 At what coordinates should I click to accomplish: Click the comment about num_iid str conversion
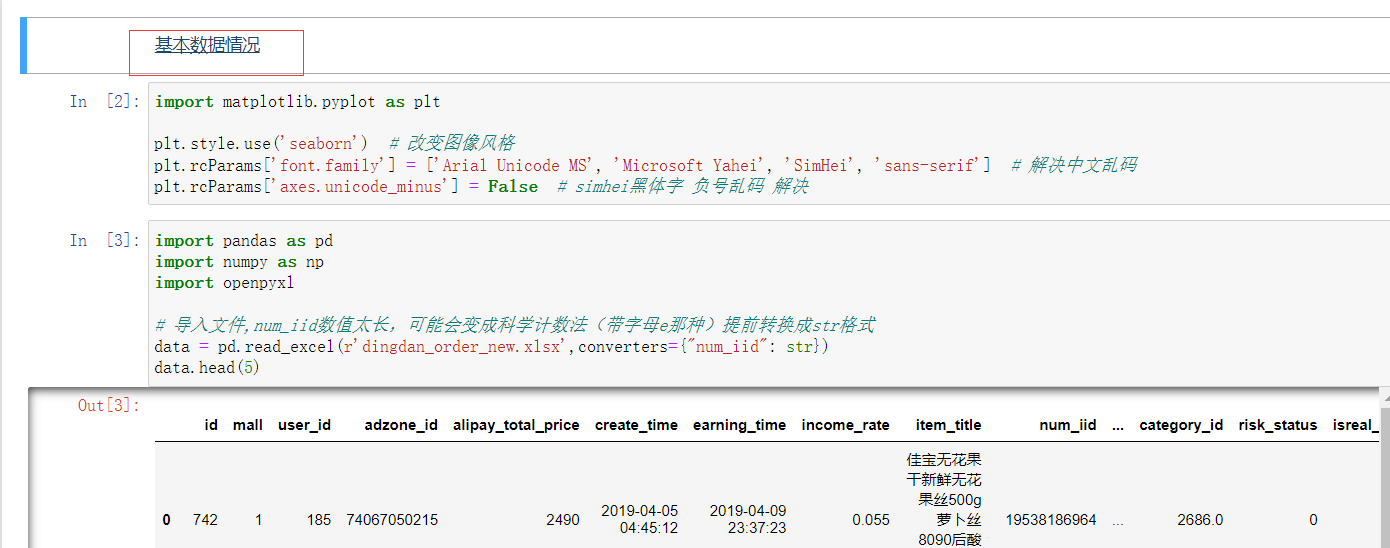click(514, 325)
